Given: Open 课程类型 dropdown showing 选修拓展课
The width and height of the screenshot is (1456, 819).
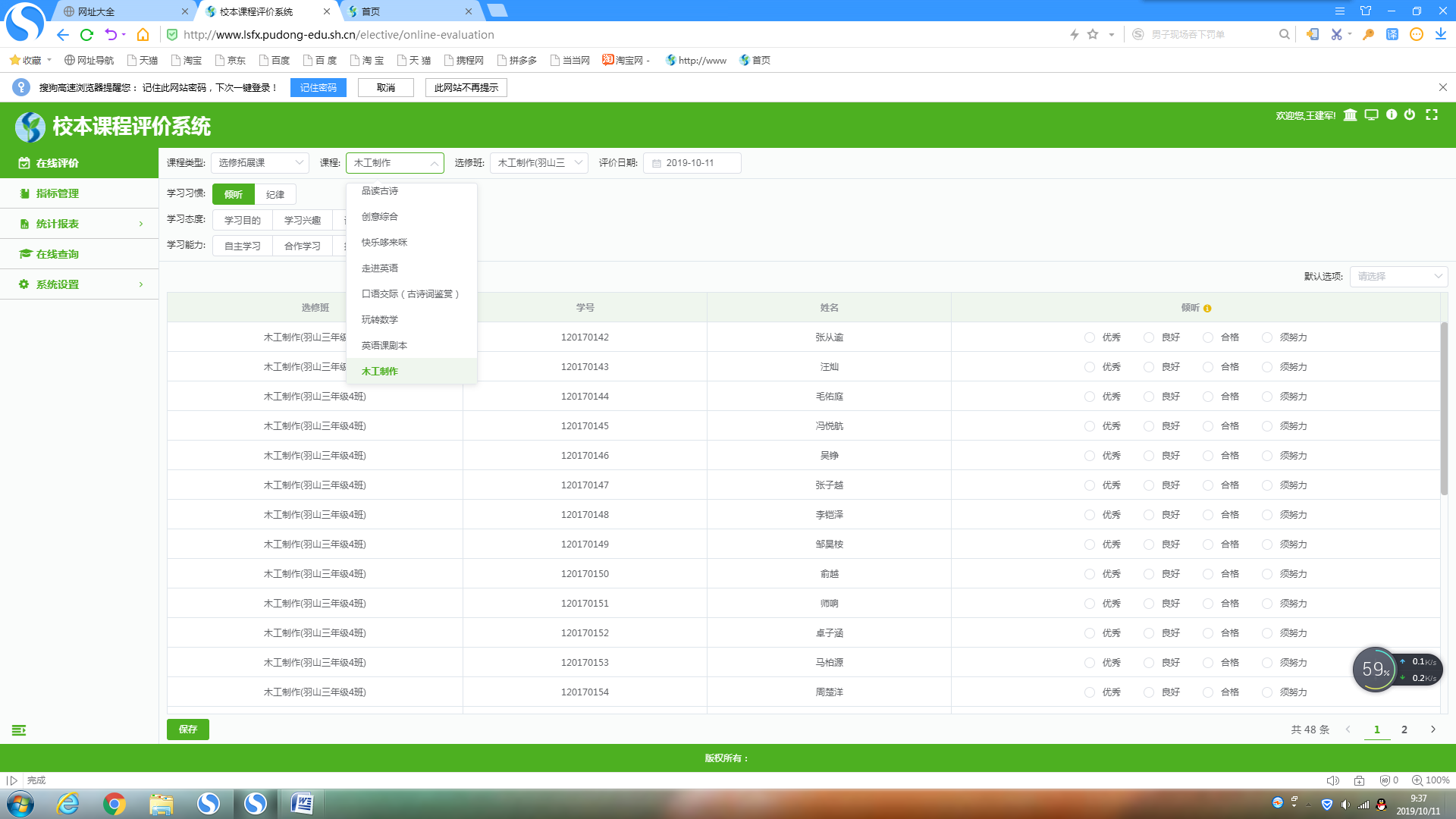Looking at the screenshot, I should pyautogui.click(x=259, y=163).
